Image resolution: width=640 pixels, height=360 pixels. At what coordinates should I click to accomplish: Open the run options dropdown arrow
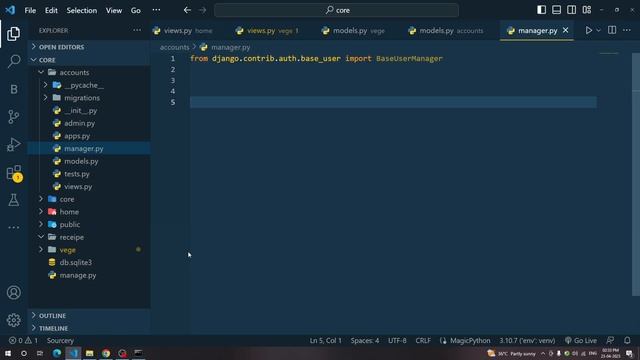pyautogui.click(x=598, y=30)
